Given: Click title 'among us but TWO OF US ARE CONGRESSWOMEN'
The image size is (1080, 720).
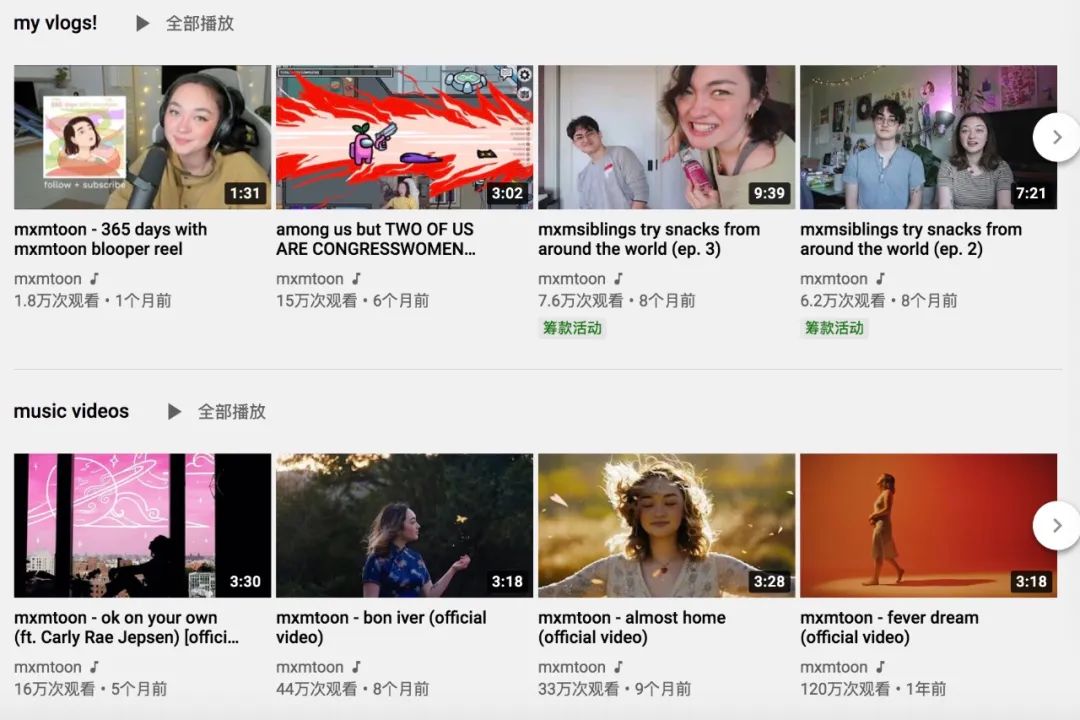Looking at the screenshot, I should point(375,239).
